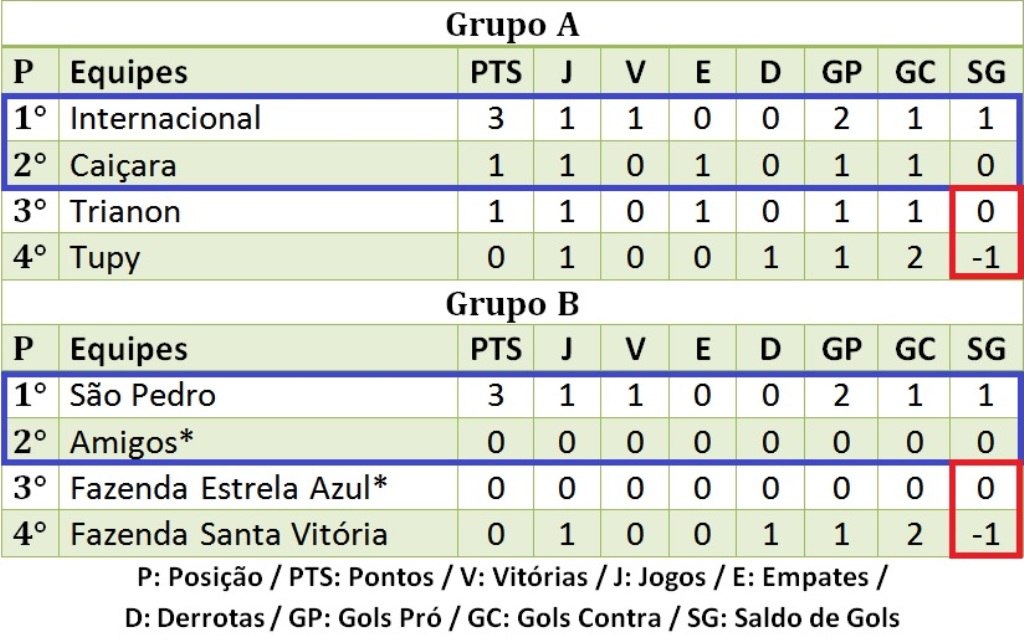Click the Trianon team row name
1024x642 pixels.
[126, 211]
